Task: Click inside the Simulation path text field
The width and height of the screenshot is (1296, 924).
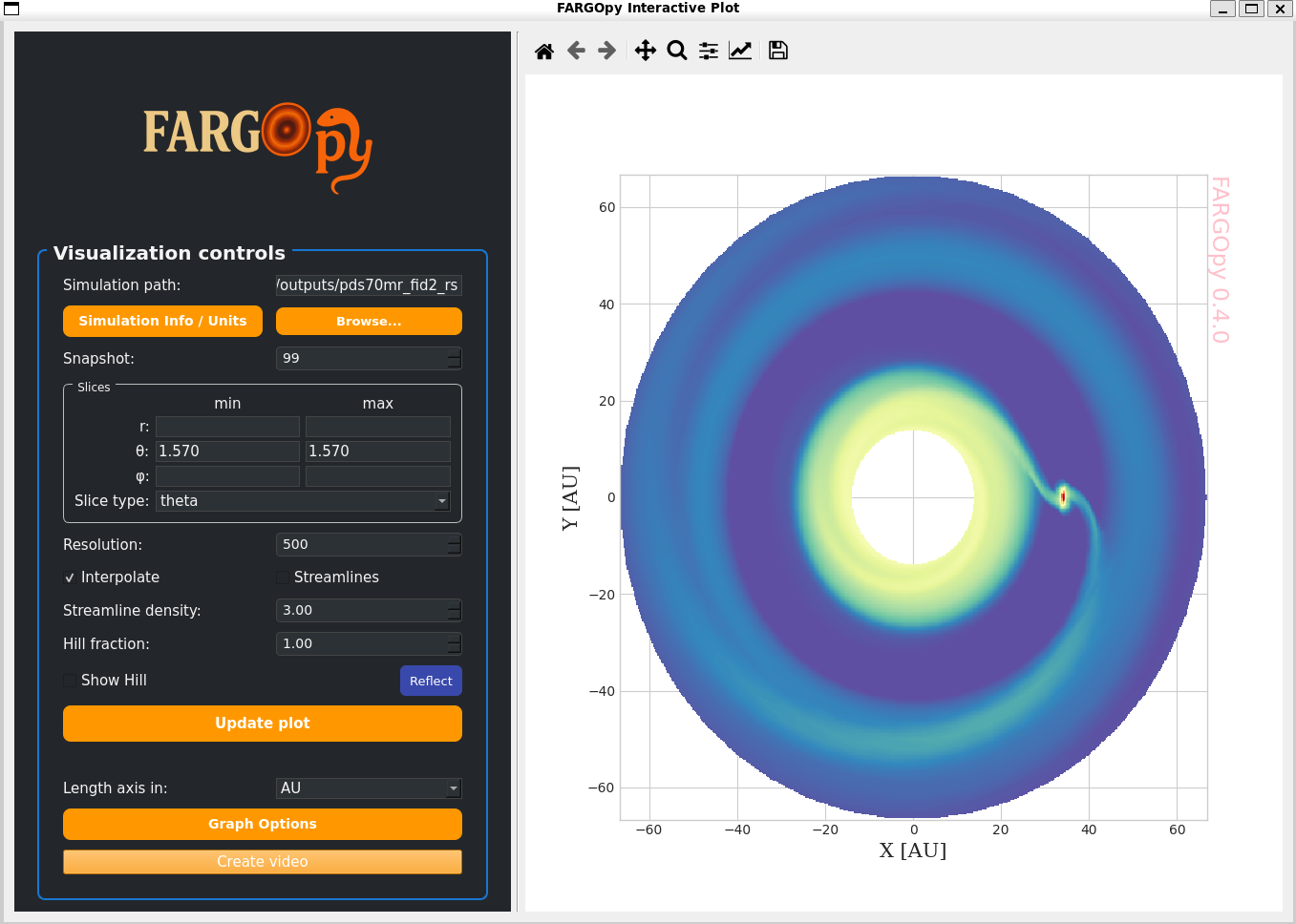Action: [x=369, y=284]
